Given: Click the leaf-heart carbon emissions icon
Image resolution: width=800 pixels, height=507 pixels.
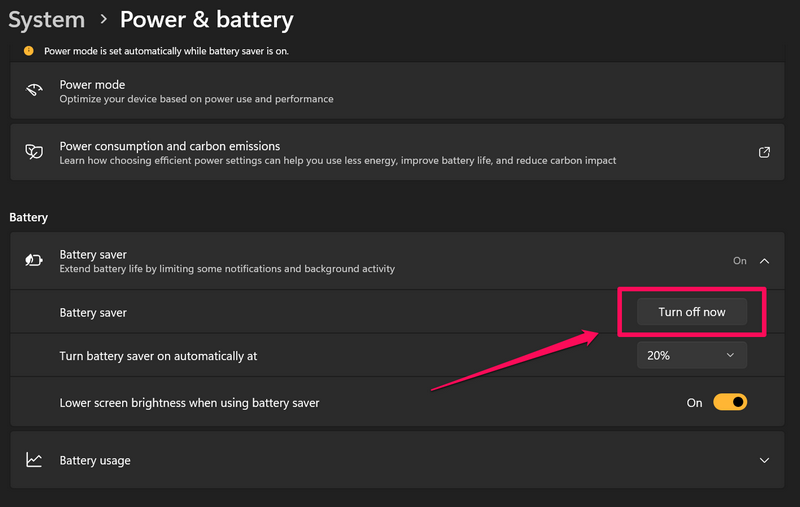Looking at the screenshot, I should (34, 152).
